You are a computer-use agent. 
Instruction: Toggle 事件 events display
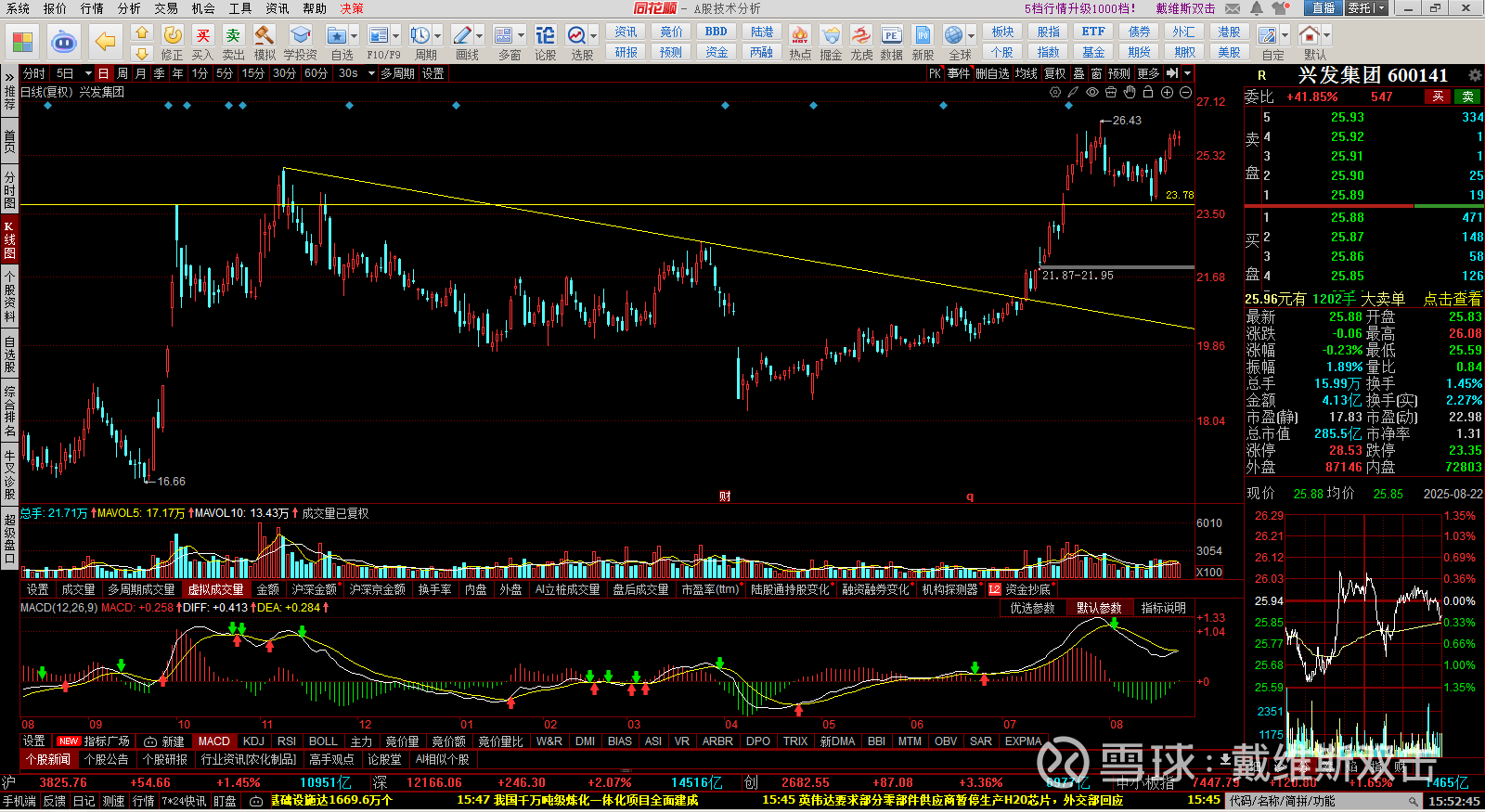pyautogui.click(x=959, y=73)
